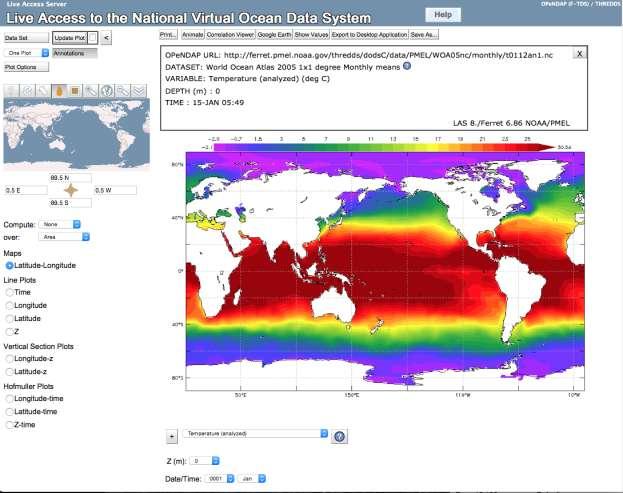Open the Temperature (analyzed) variable dropdown
Image resolution: width=623 pixels, height=493 pixels.
point(255,433)
